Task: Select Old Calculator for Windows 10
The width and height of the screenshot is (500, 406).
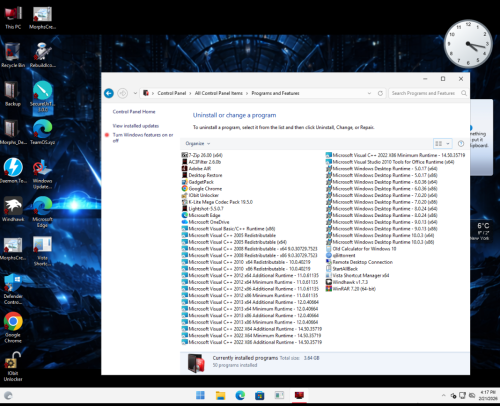Action: pos(361,249)
